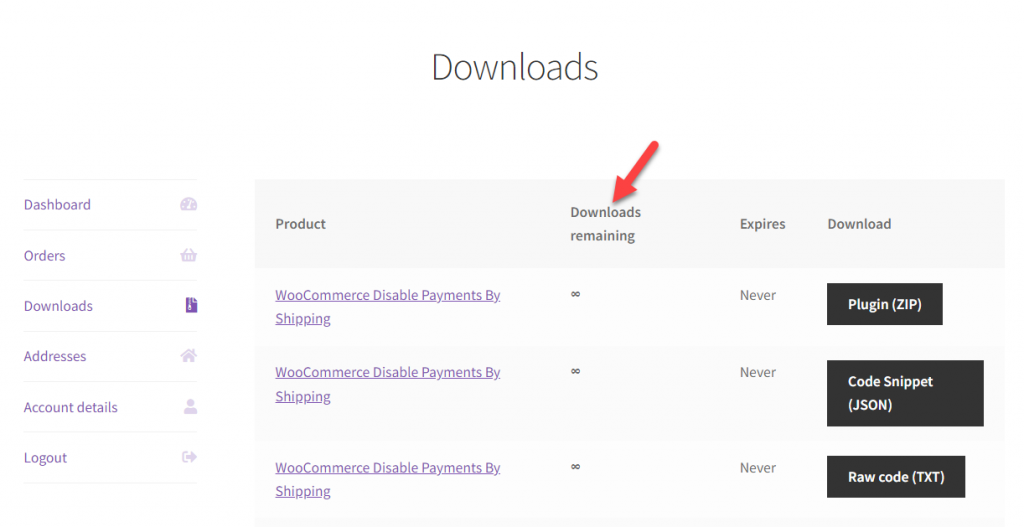This screenshot has width=1024, height=527.
Task: Click the Downloads remaining column header
Action: [x=605, y=224]
